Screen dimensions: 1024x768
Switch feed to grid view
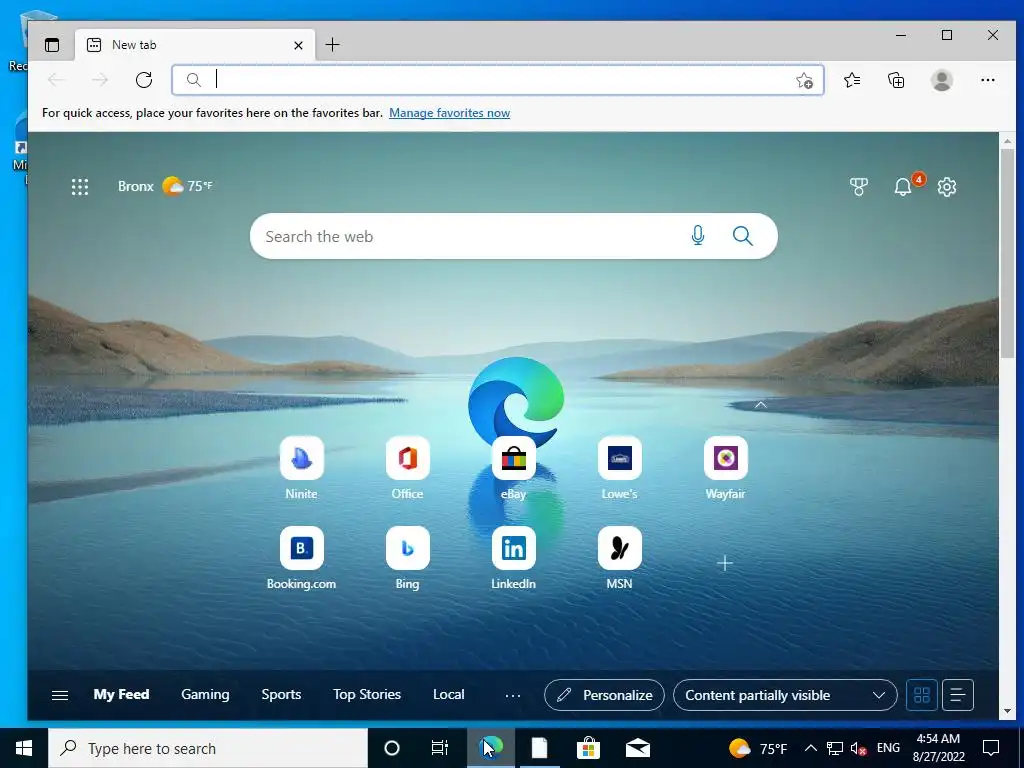922,695
